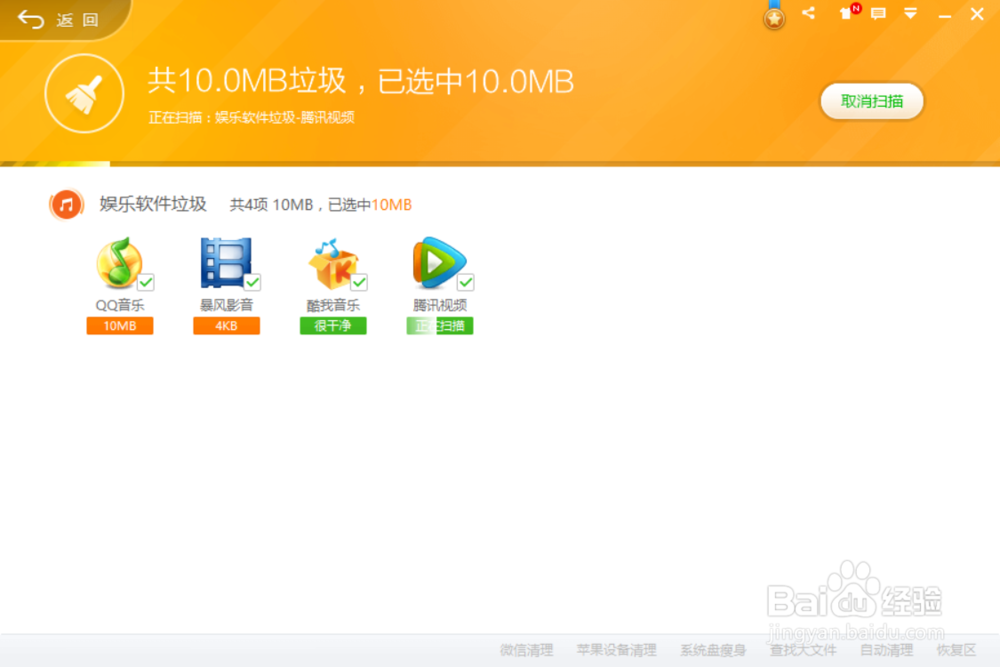Click the 娱乐软件垃圾 music category icon
The height and width of the screenshot is (667, 1000).
tap(66, 205)
